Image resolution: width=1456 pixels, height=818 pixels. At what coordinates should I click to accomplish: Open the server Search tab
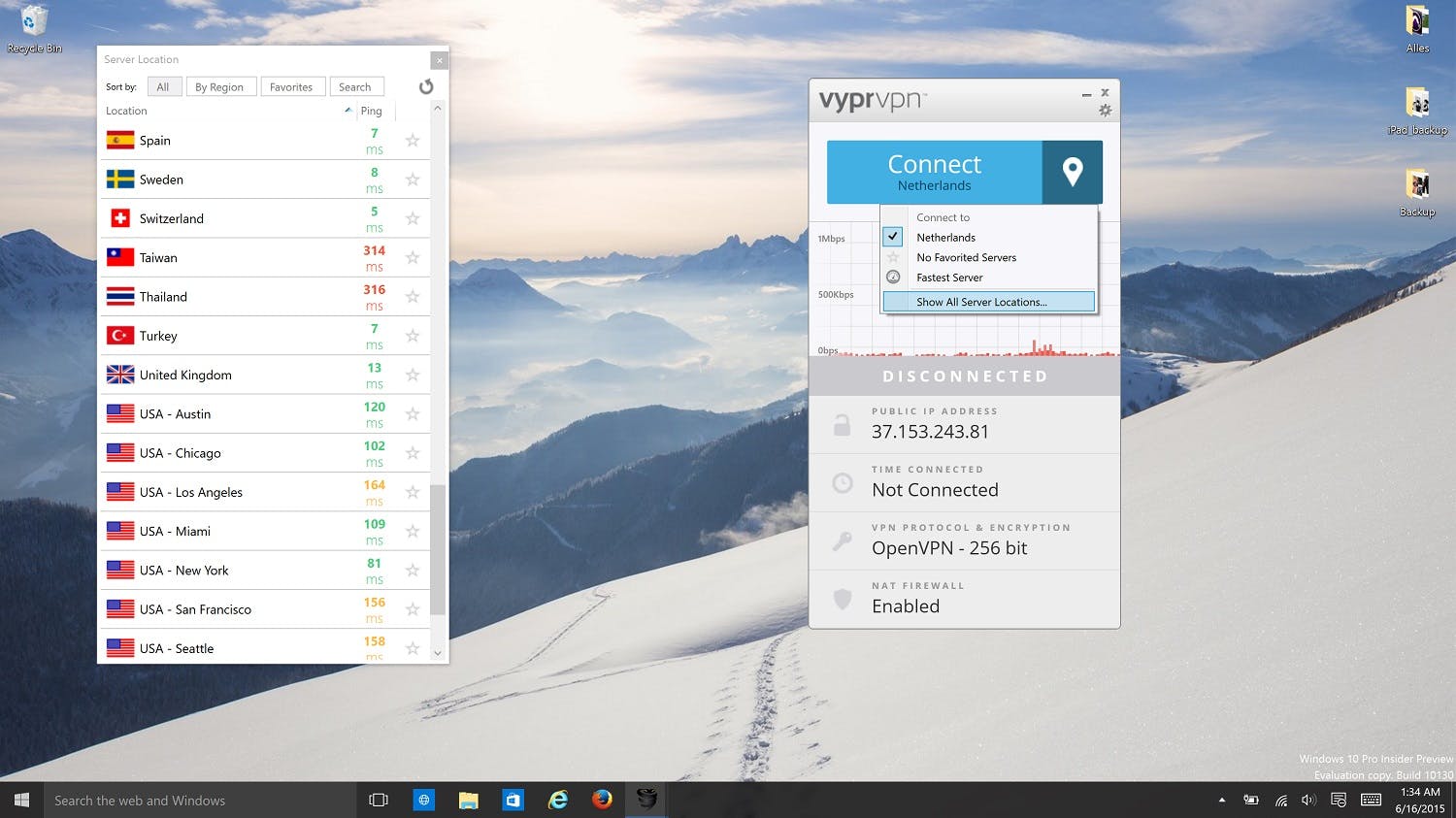click(355, 87)
